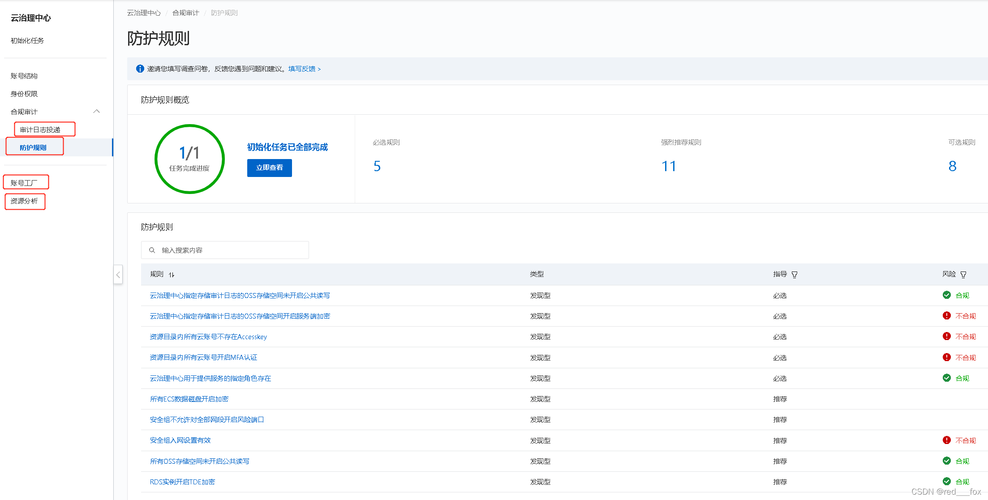Click the green 合规 icon for RDS实例开启TDE加密 rule
Viewport: 988px width, 500px height.
point(946,481)
